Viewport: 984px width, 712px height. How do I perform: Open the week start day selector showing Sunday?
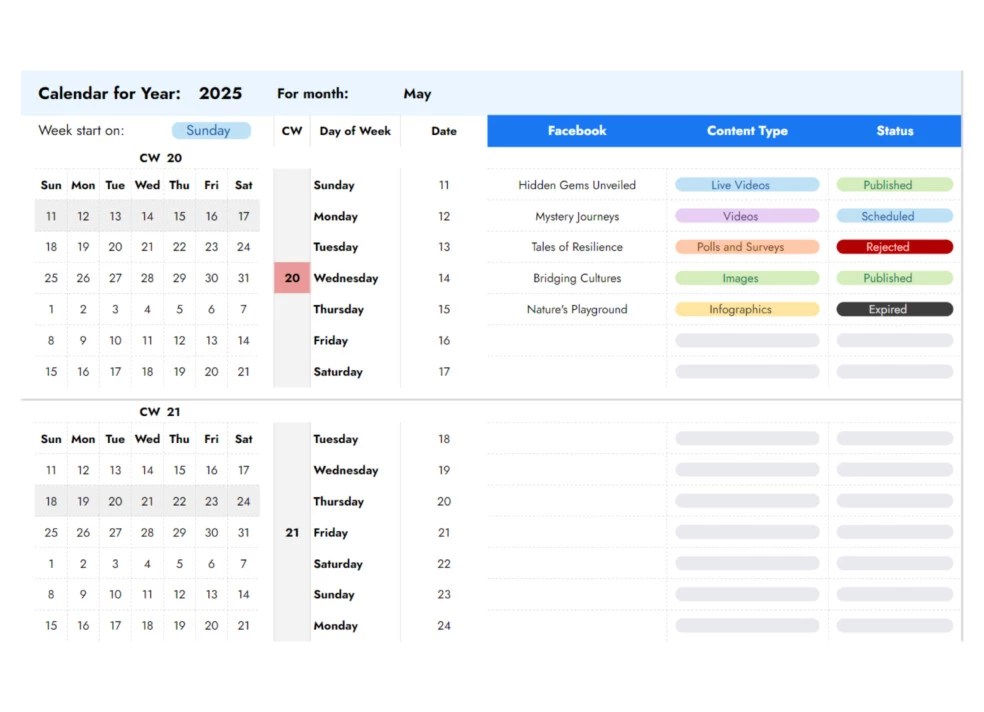point(210,130)
